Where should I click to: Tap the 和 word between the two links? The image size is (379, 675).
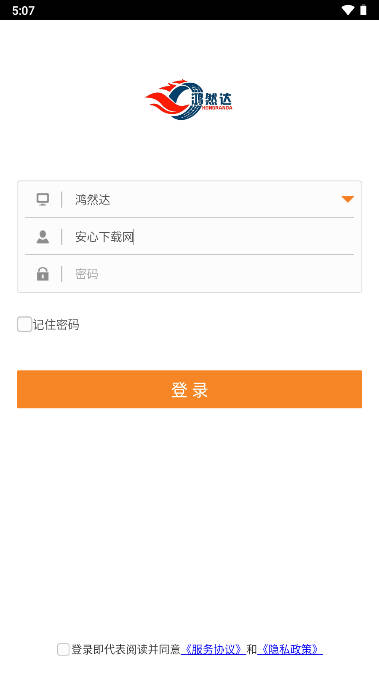(252, 649)
